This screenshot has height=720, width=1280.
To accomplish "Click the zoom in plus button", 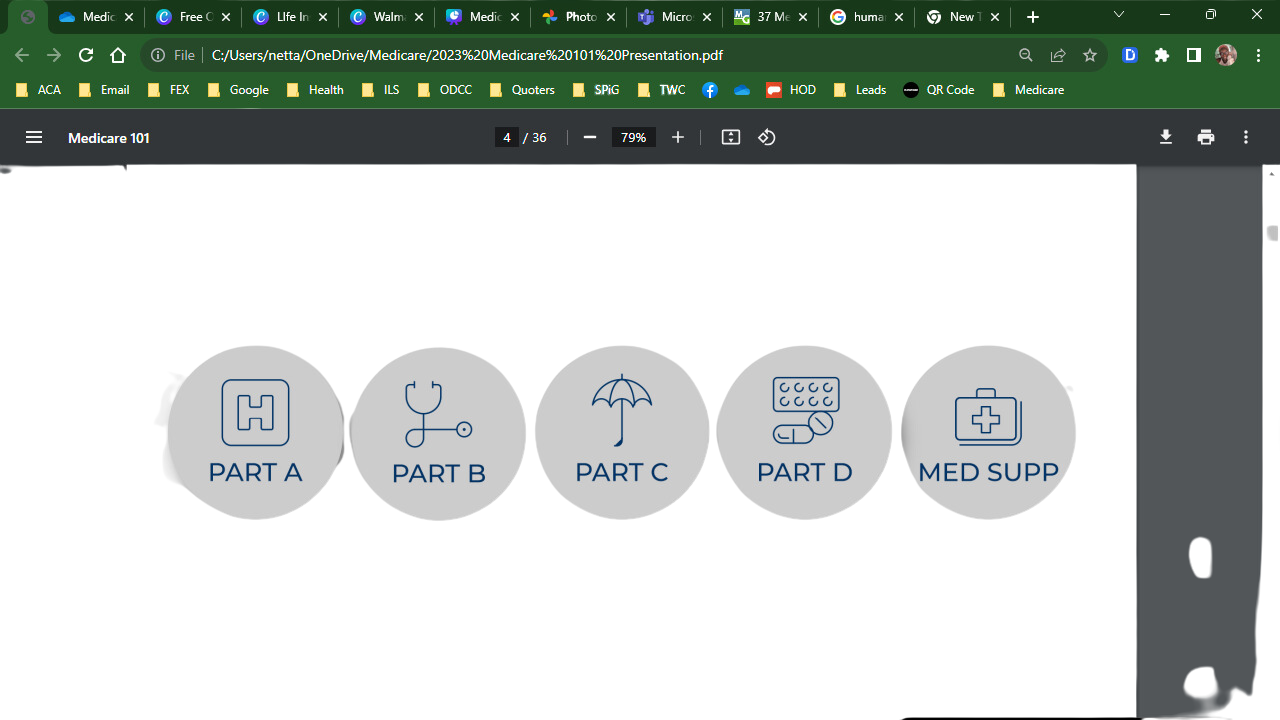I will pos(678,137).
